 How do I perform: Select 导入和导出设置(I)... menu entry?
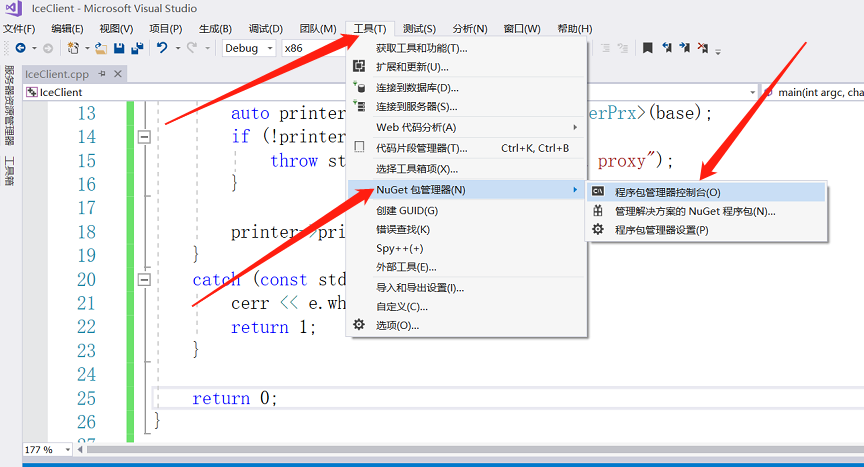(x=466, y=287)
